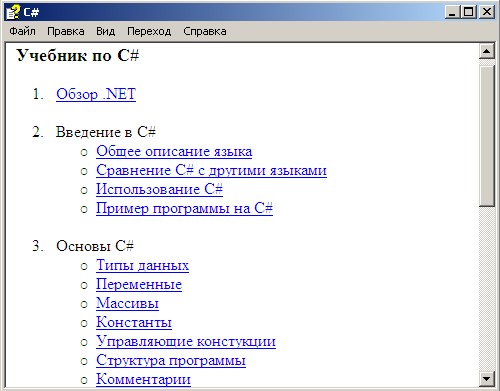This screenshot has width=500, height=391.
Task: Open the Вид menu
Action: (106, 31)
